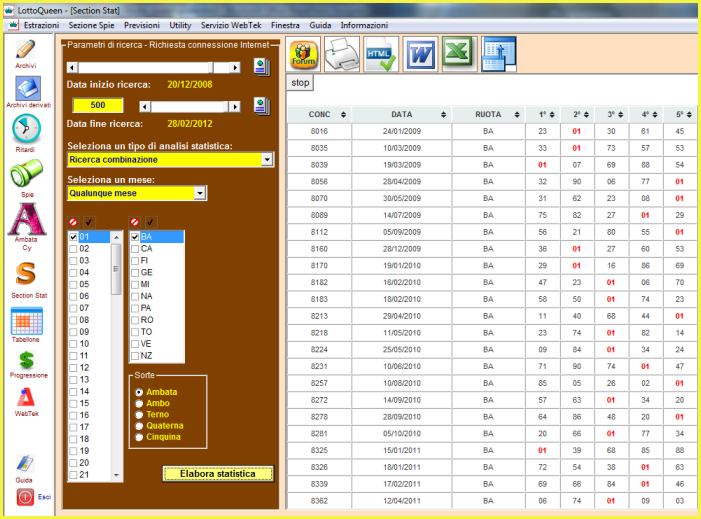
Task: Select the Cinquina radio button
Action: 139,437
